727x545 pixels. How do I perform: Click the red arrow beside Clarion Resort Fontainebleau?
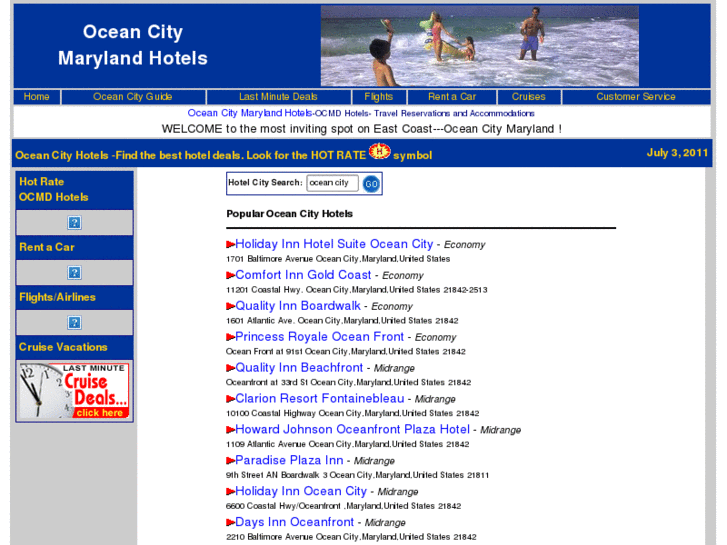pos(230,399)
